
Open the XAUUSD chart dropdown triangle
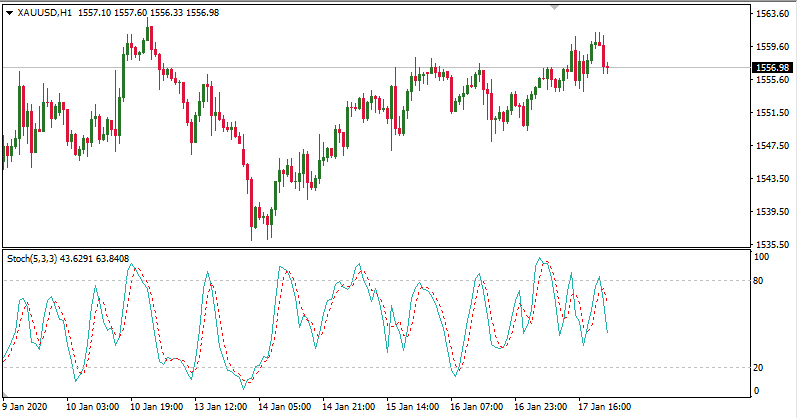tap(10, 13)
